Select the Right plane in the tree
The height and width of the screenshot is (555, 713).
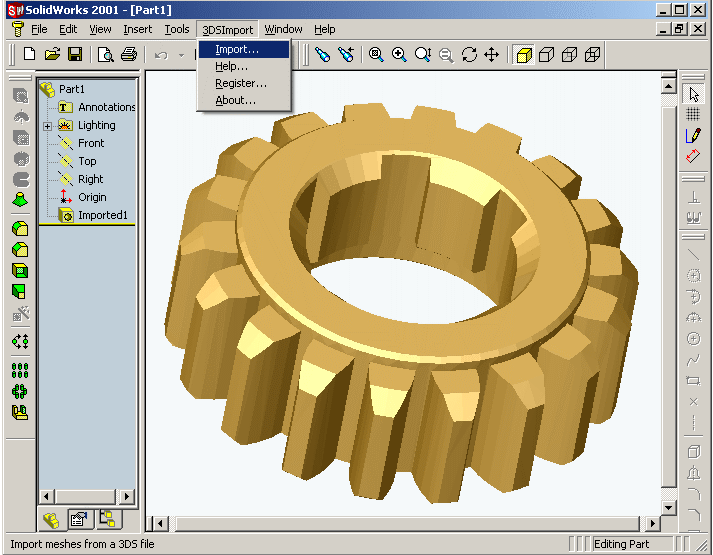pyautogui.click(x=90, y=179)
